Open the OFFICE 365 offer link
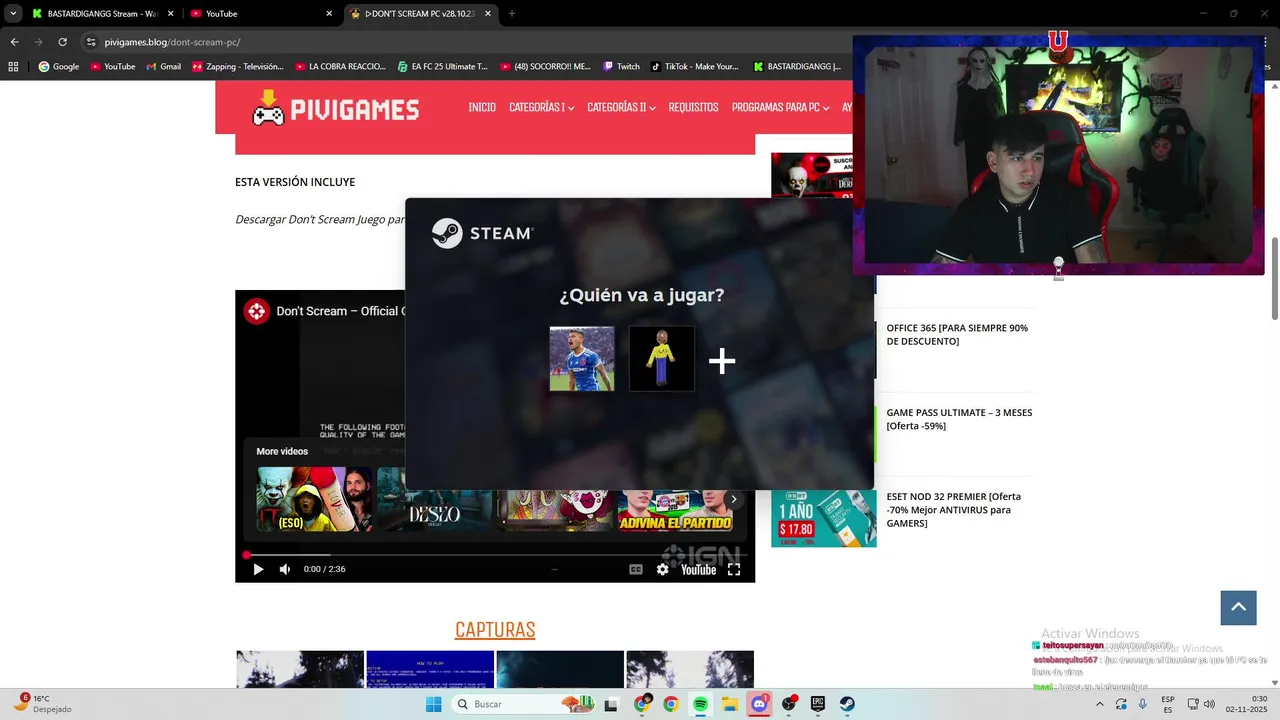Screen dimensions: 1280x720 [x=957, y=334]
